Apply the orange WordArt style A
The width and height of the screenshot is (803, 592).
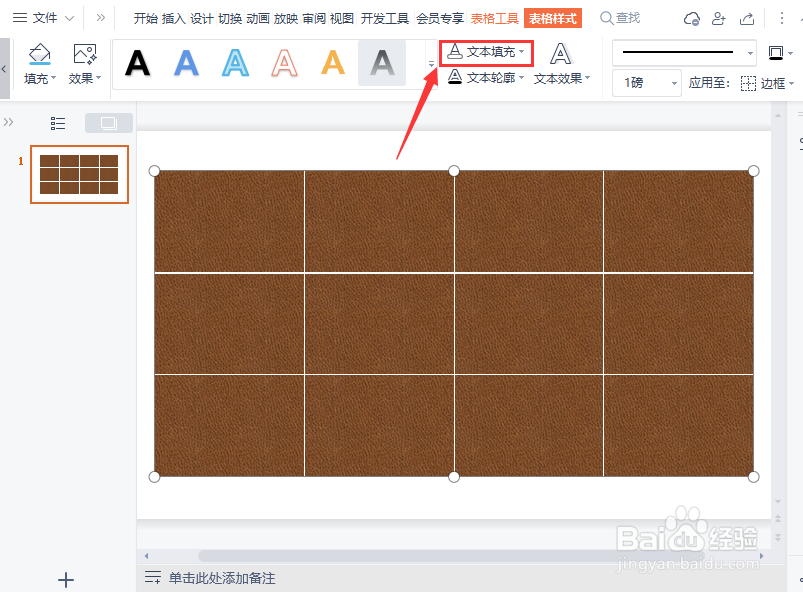coord(333,63)
